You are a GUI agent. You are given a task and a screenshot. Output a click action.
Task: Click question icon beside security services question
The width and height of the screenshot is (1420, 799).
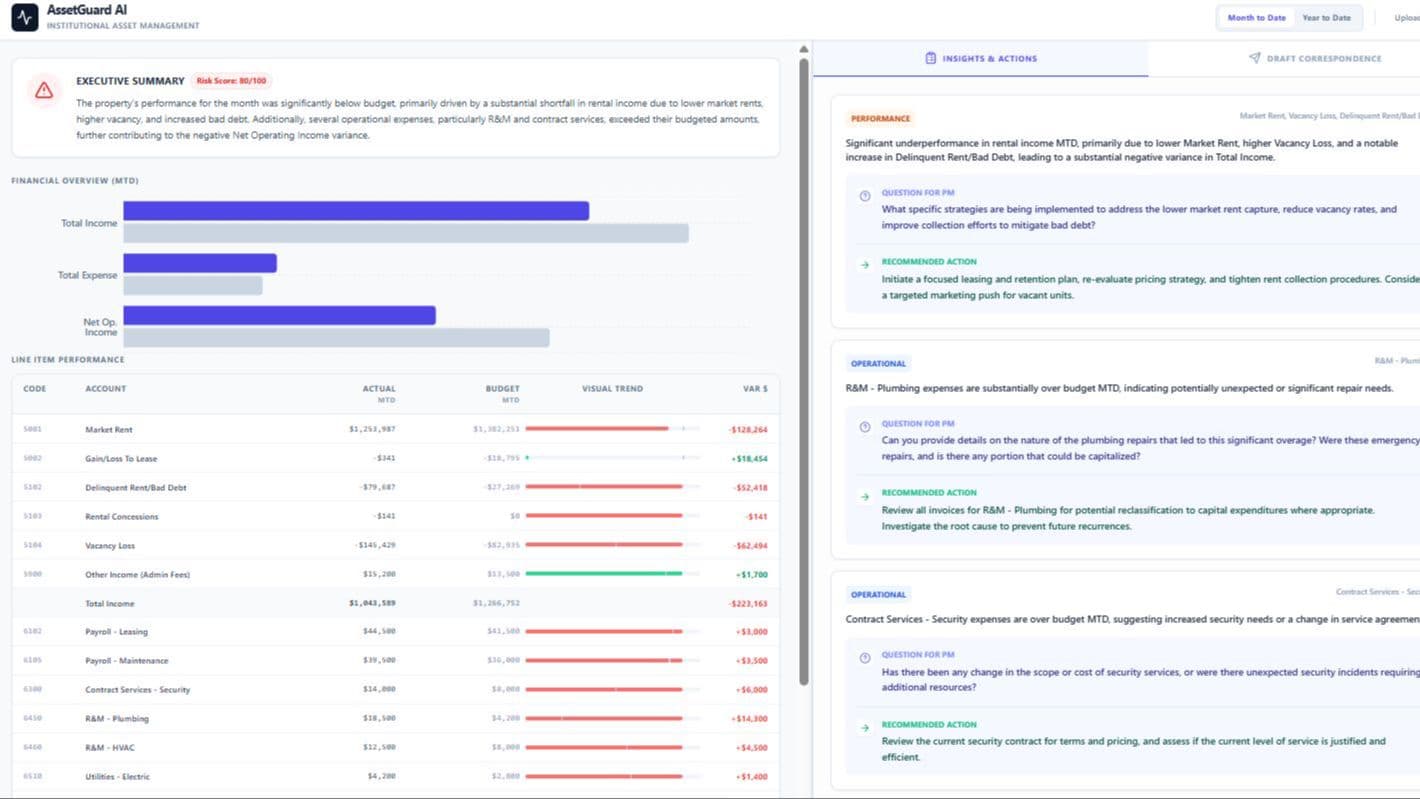[x=865, y=657]
